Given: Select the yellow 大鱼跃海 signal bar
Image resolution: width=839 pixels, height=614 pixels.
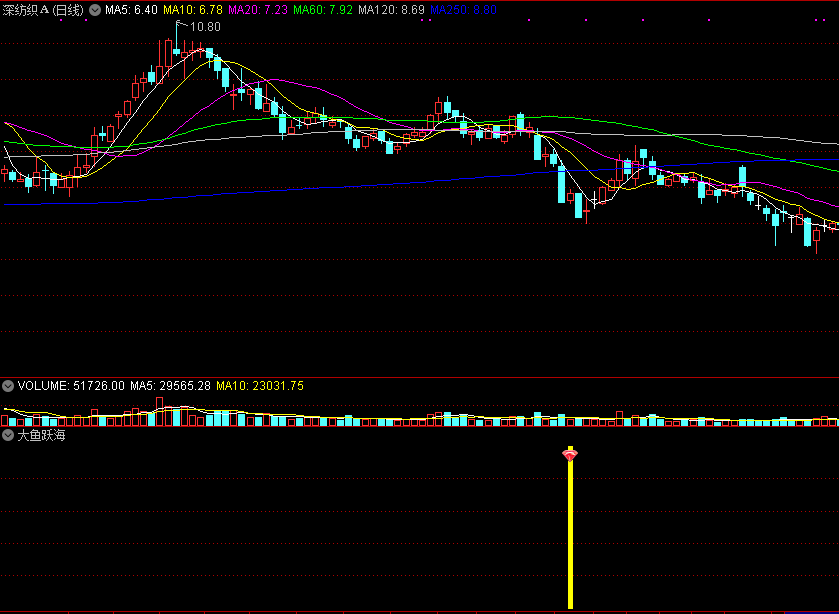Looking at the screenshot, I should (x=570, y=527).
